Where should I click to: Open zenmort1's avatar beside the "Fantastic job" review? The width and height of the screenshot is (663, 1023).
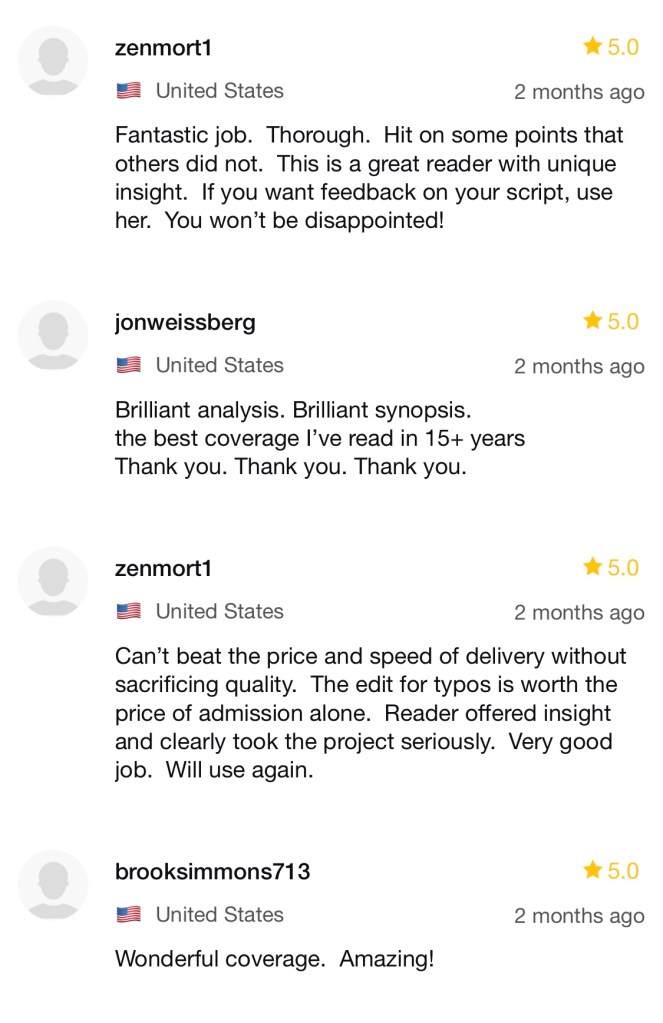coord(54,61)
